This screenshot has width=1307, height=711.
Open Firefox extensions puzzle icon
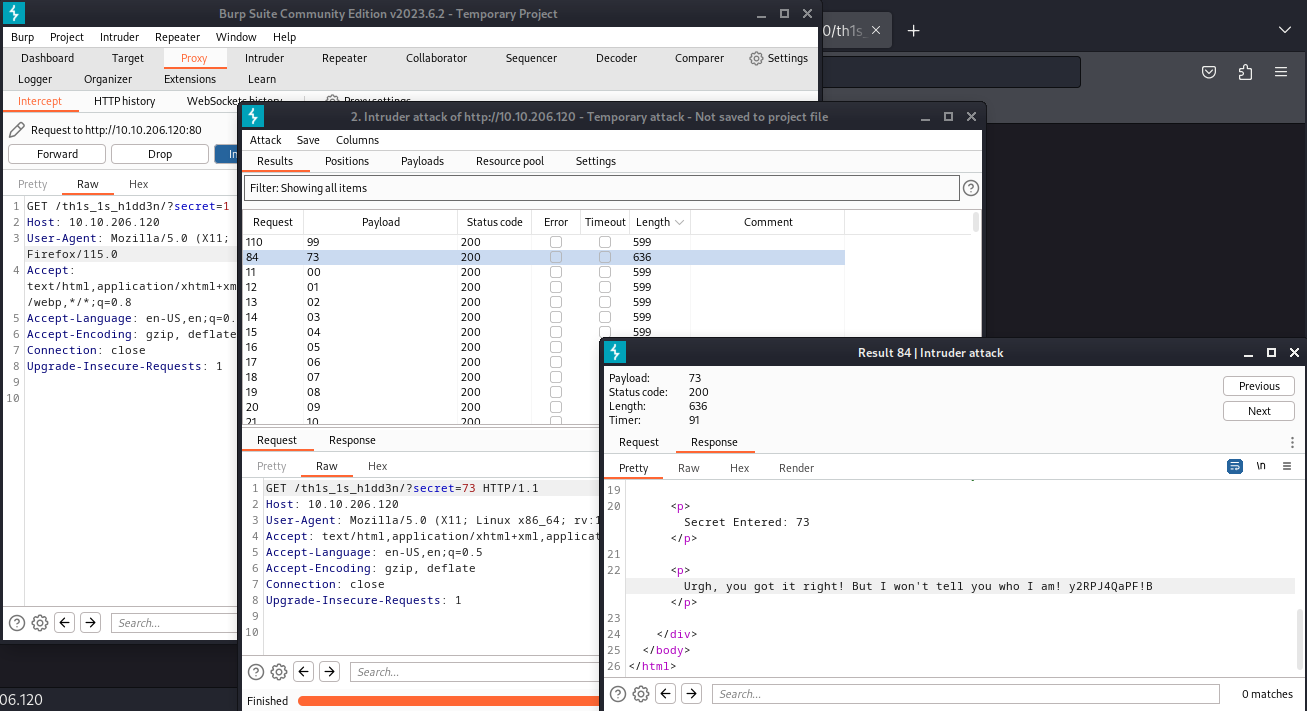1245,72
